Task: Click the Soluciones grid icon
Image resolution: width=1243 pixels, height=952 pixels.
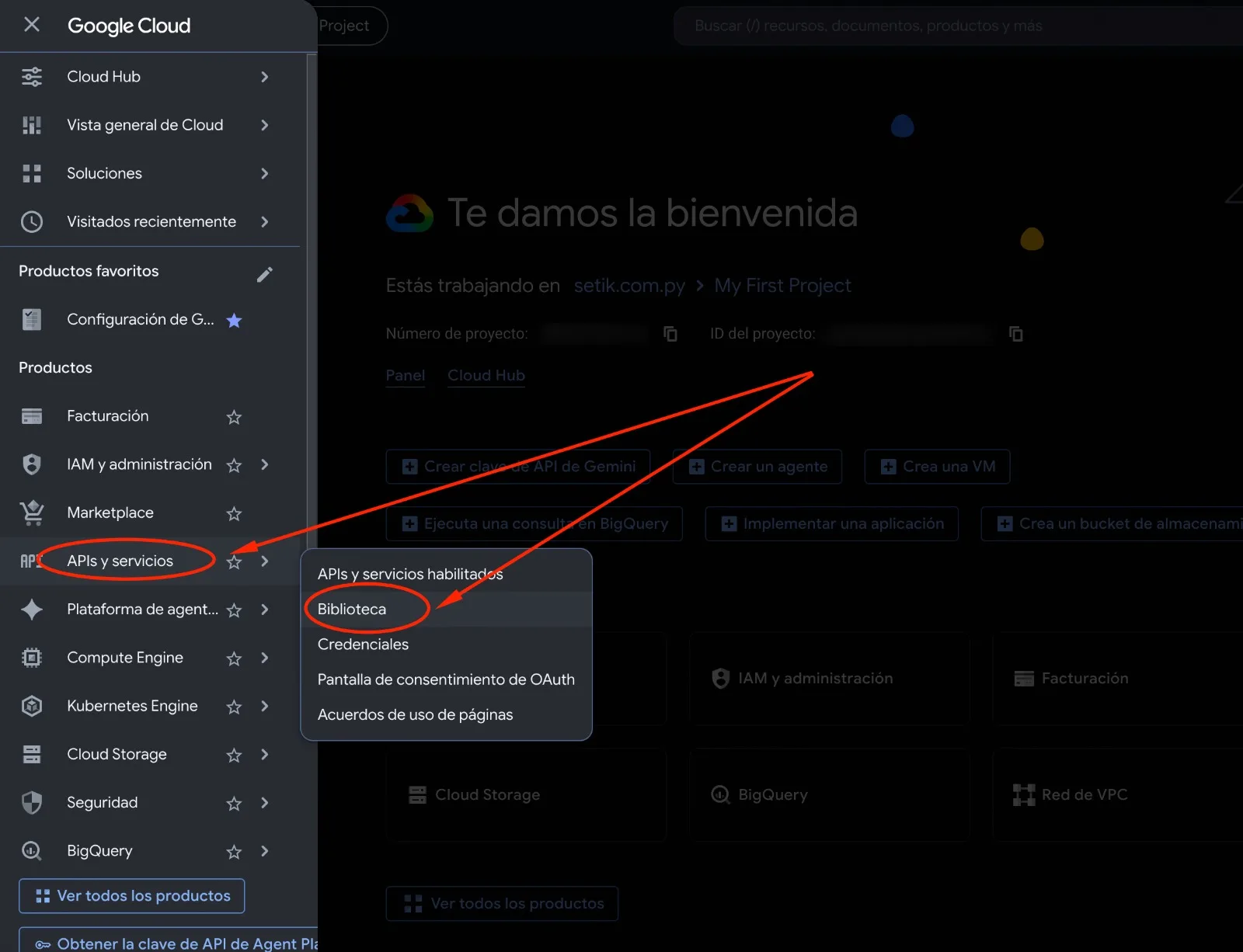Action: (32, 173)
